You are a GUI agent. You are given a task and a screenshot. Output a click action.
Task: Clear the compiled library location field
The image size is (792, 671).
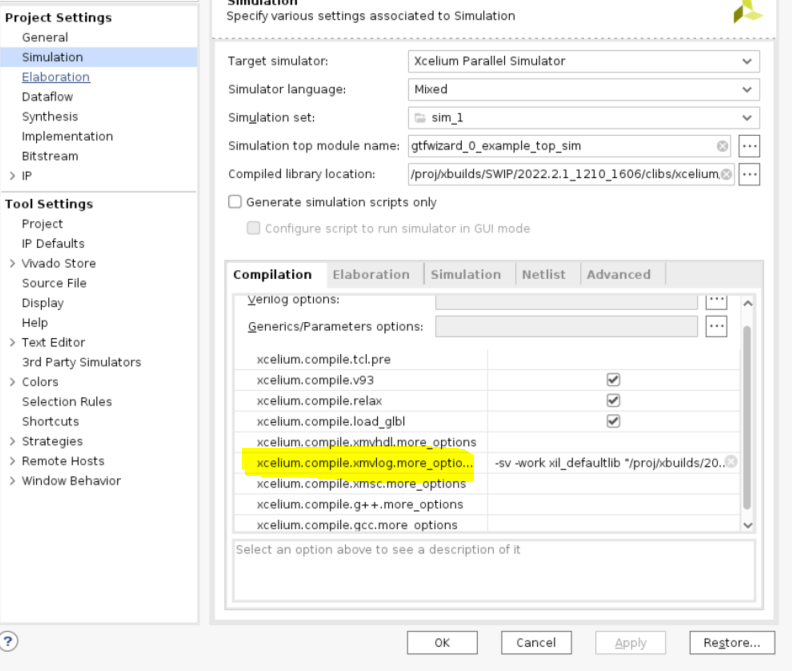click(x=726, y=175)
